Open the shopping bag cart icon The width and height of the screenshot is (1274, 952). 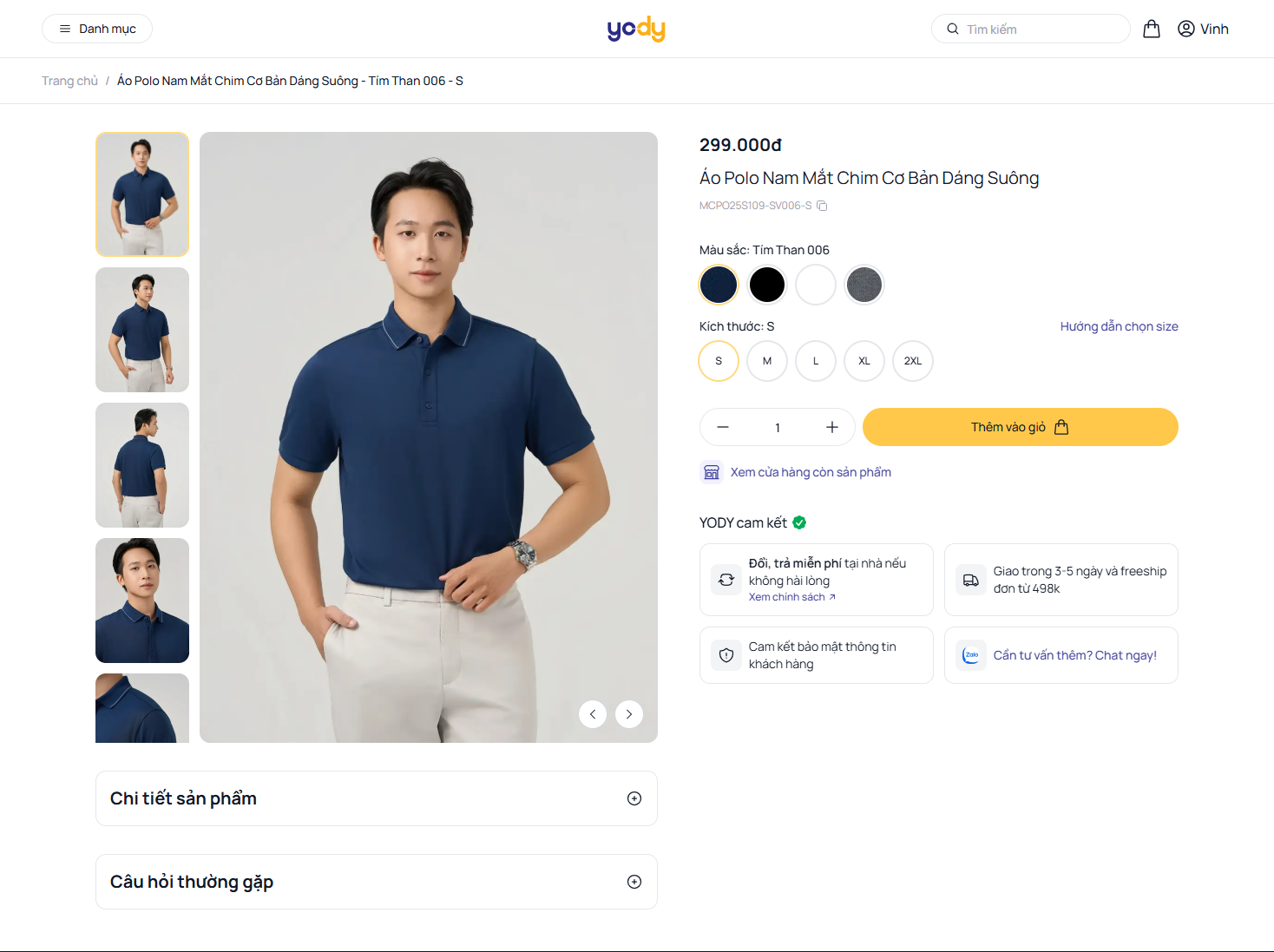1152,29
